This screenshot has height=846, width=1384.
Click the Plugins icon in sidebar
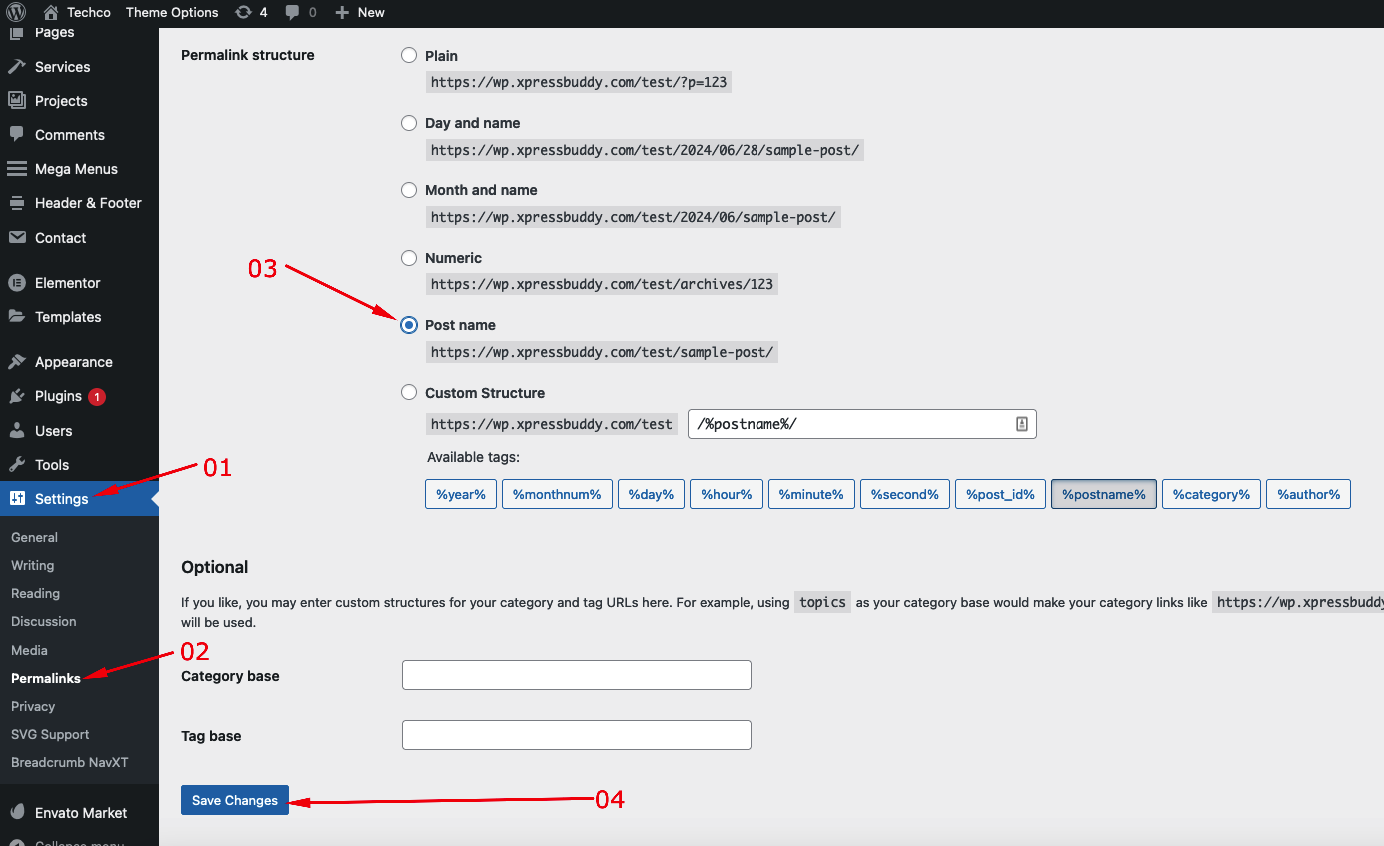click(17, 396)
